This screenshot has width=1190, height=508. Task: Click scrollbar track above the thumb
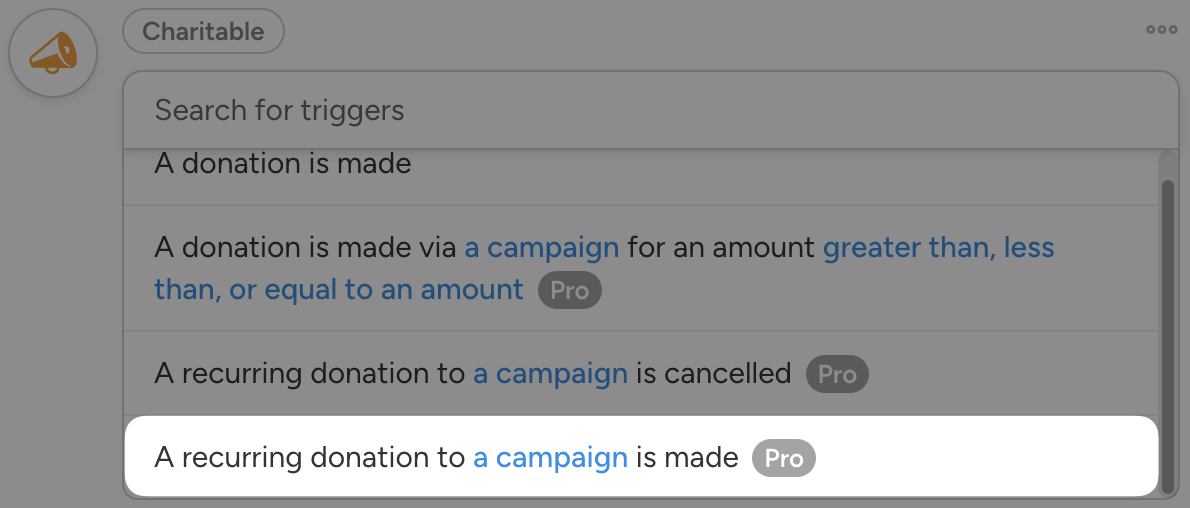(x=1167, y=165)
